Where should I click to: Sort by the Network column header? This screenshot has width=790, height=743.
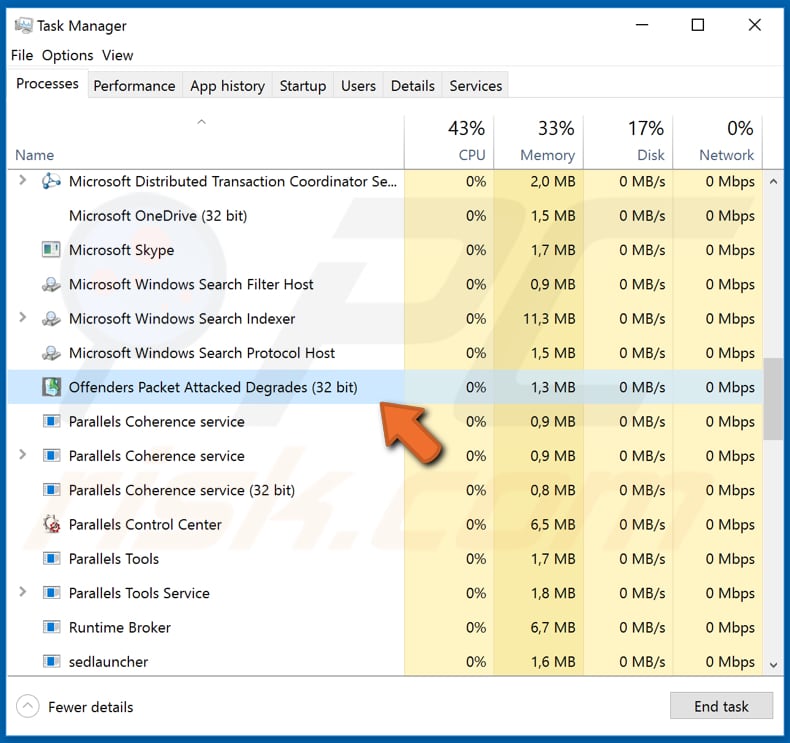(x=718, y=142)
